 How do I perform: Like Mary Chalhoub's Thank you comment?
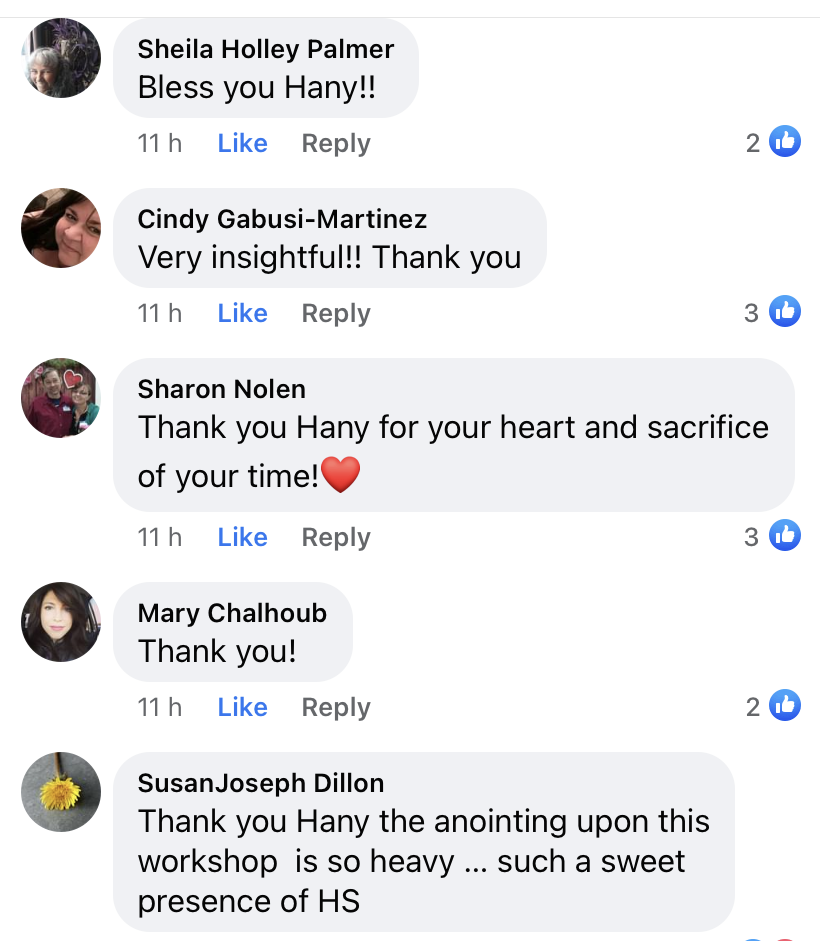(243, 707)
